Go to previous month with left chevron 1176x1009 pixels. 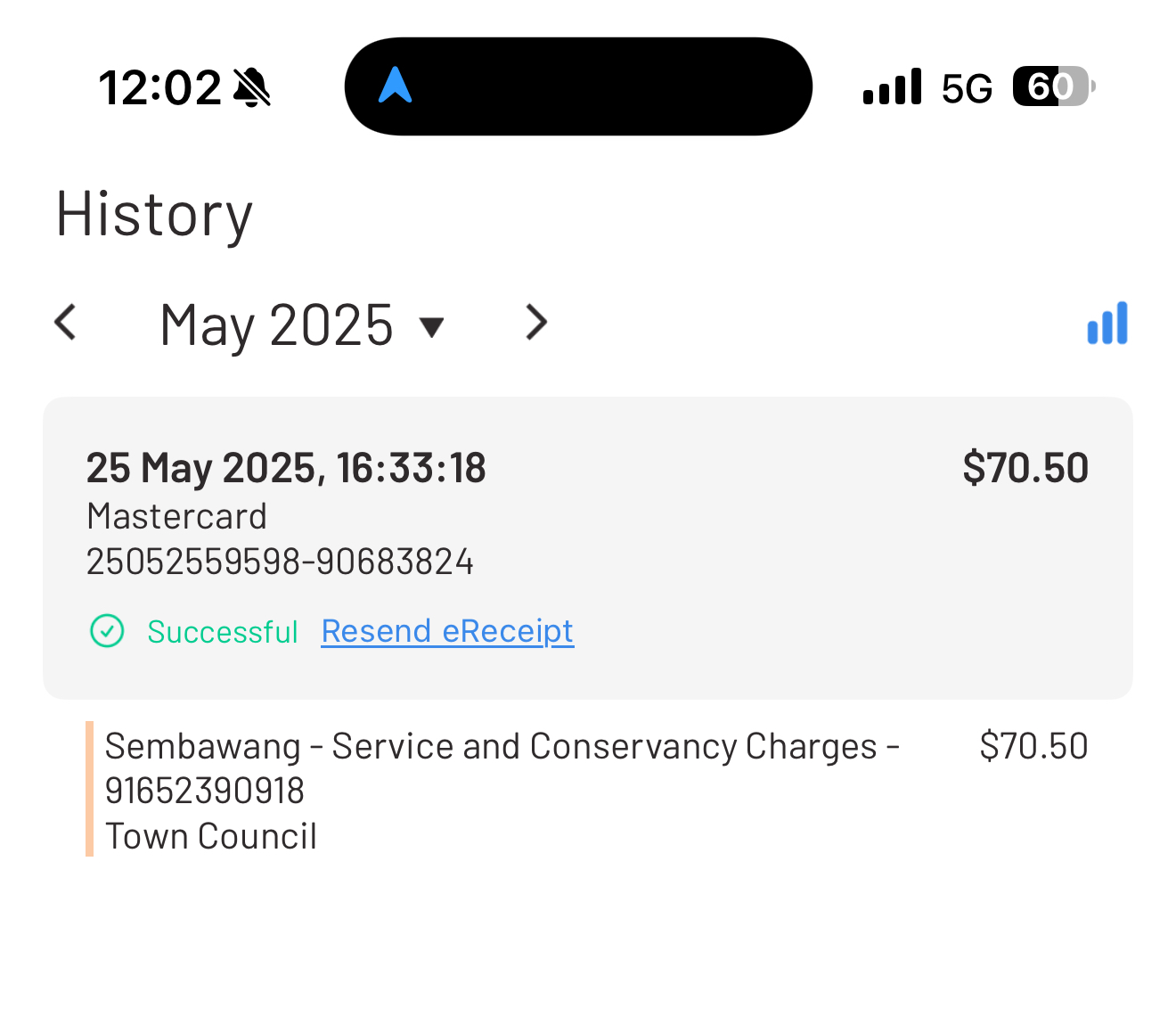click(x=65, y=323)
